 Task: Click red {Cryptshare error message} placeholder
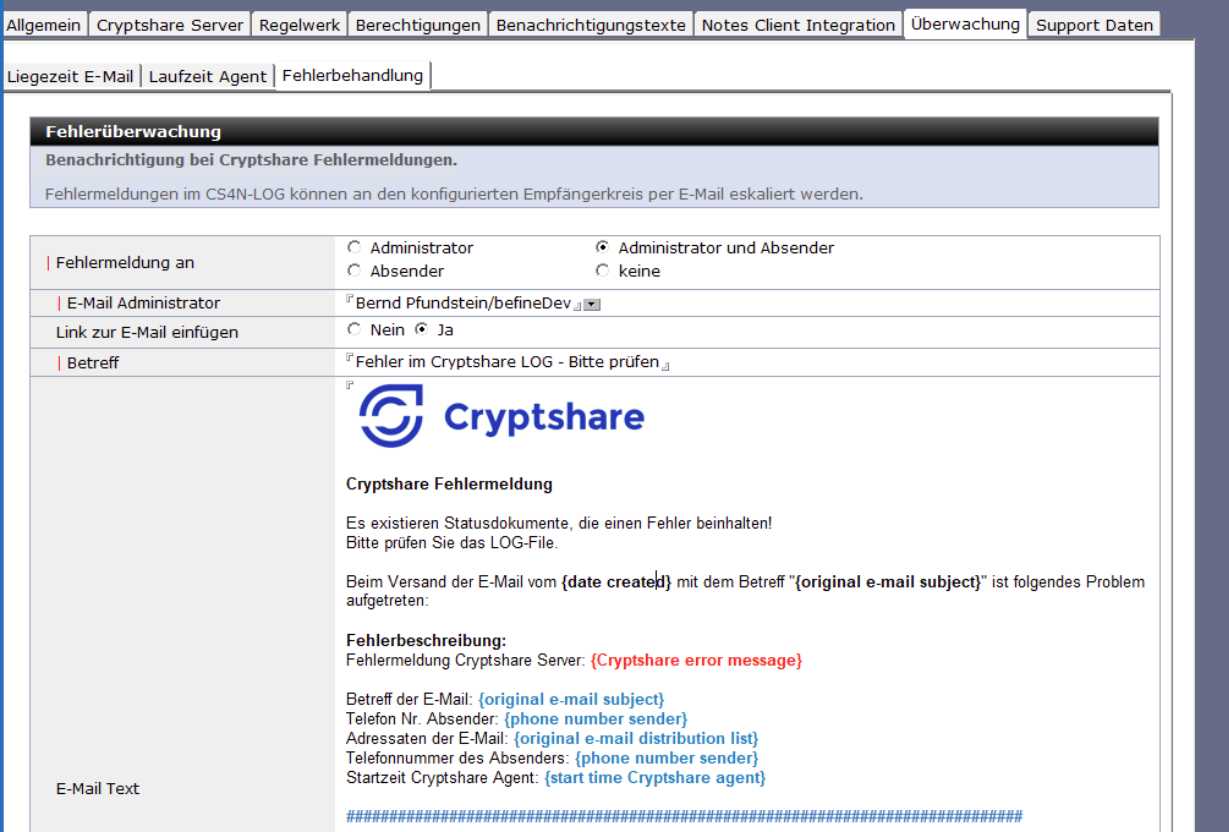pyautogui.click(x=696, y=660)
